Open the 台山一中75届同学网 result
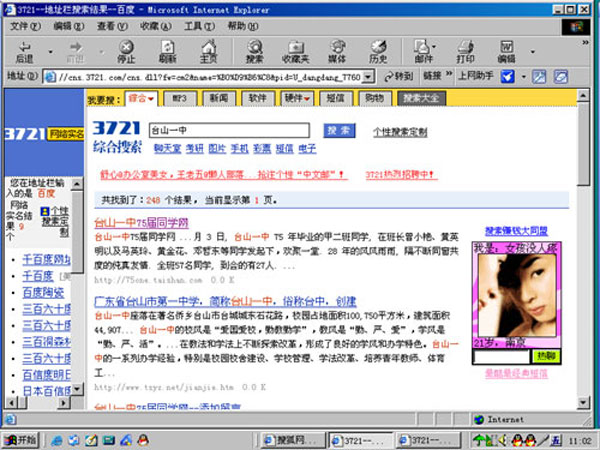This screenshot has width=600, height=450. pos(141,223)
